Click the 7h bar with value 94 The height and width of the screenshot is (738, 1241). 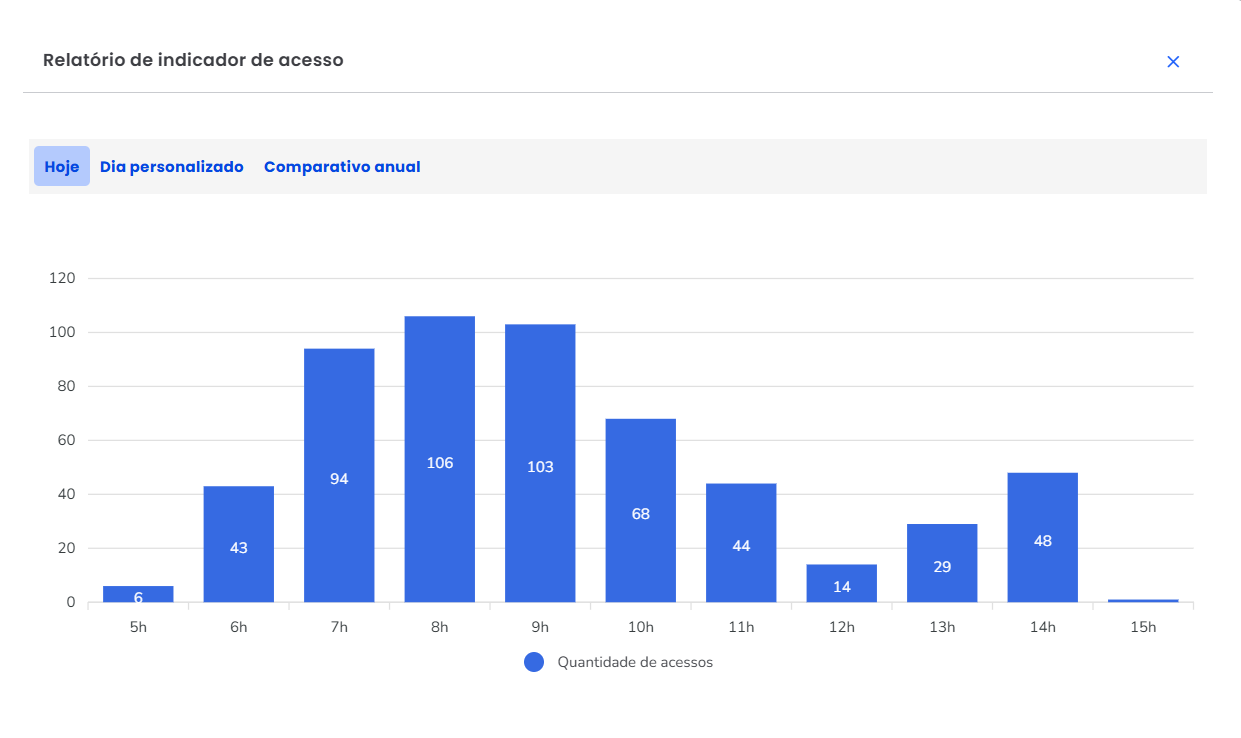339,475
